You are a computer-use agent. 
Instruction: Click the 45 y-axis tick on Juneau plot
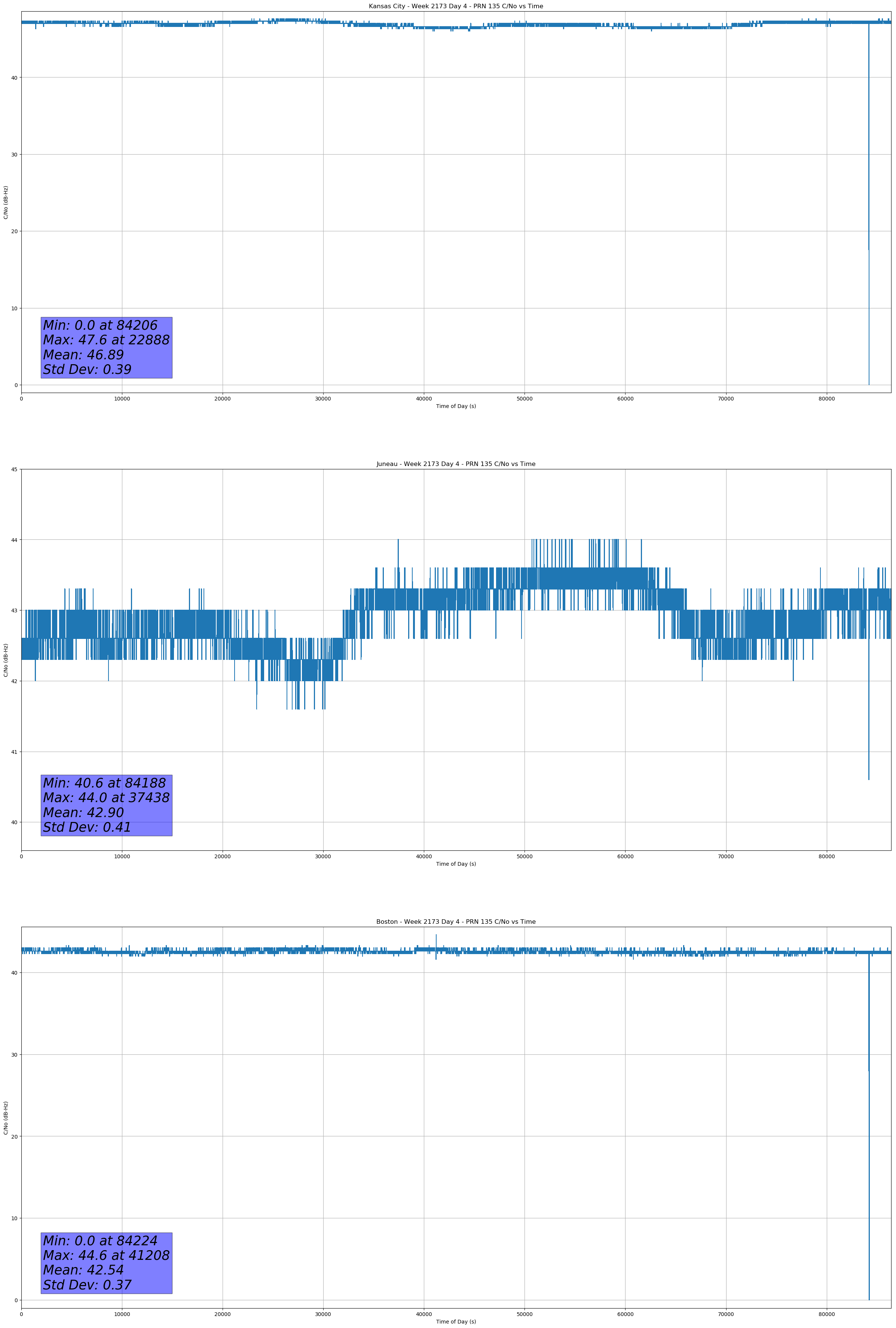pyautogui.click(x=14, y=470)
